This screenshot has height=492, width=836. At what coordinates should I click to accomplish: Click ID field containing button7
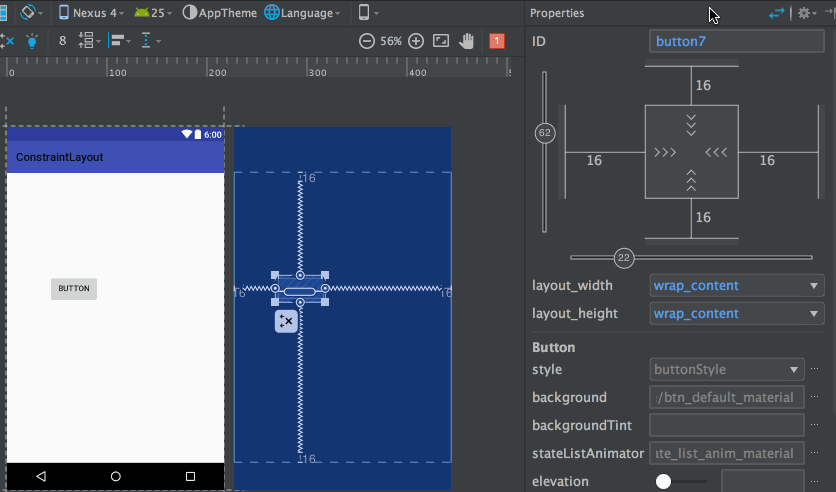736,42
